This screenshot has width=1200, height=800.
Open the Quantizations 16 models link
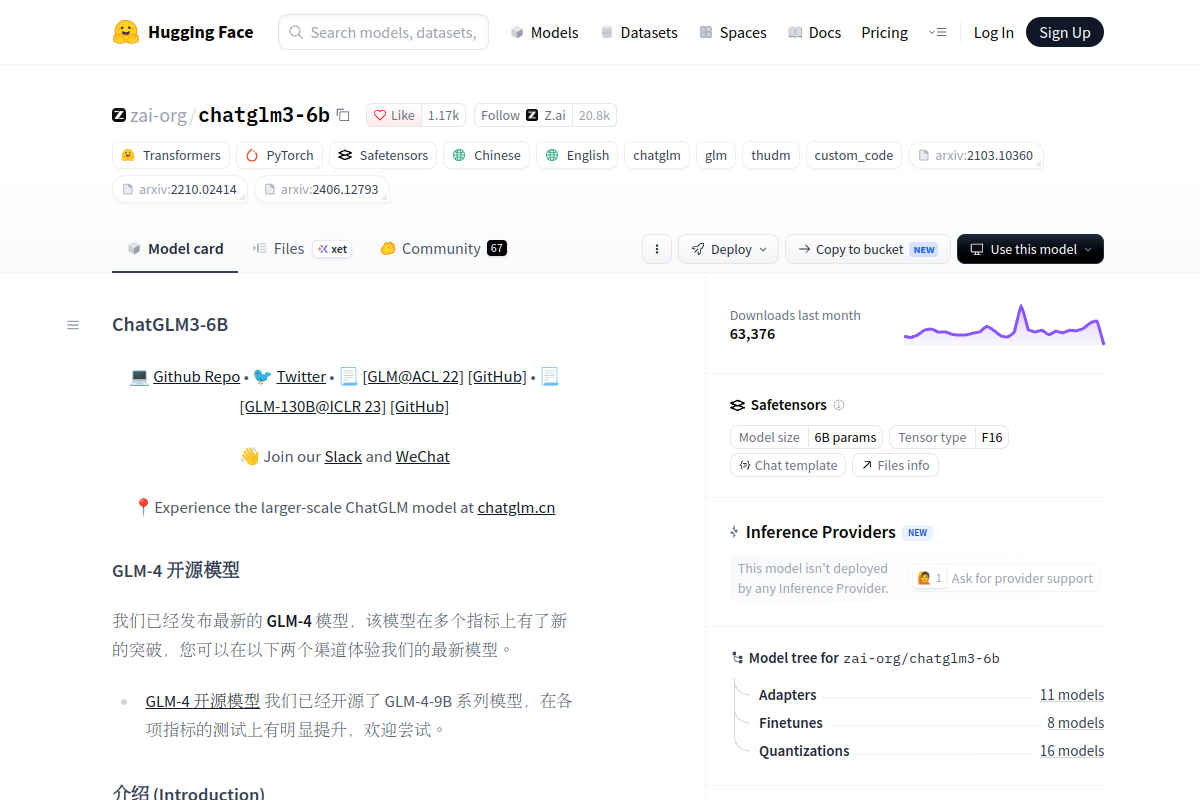coord(1072,751)
